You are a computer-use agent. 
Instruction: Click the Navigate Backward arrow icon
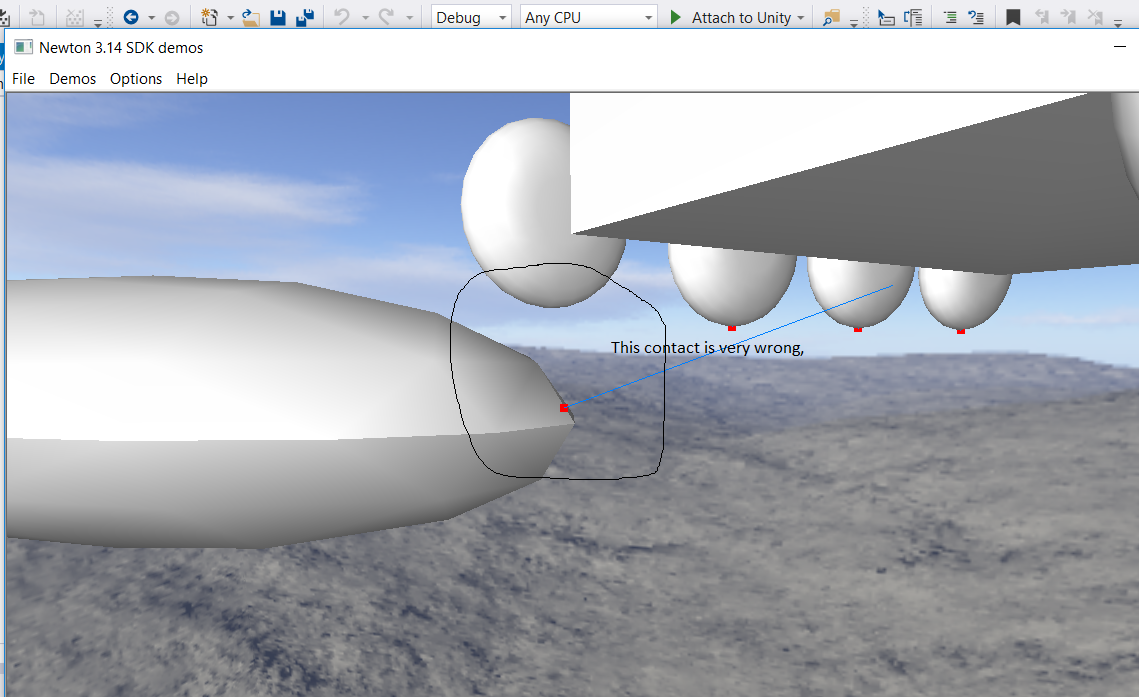coord(131,17)
